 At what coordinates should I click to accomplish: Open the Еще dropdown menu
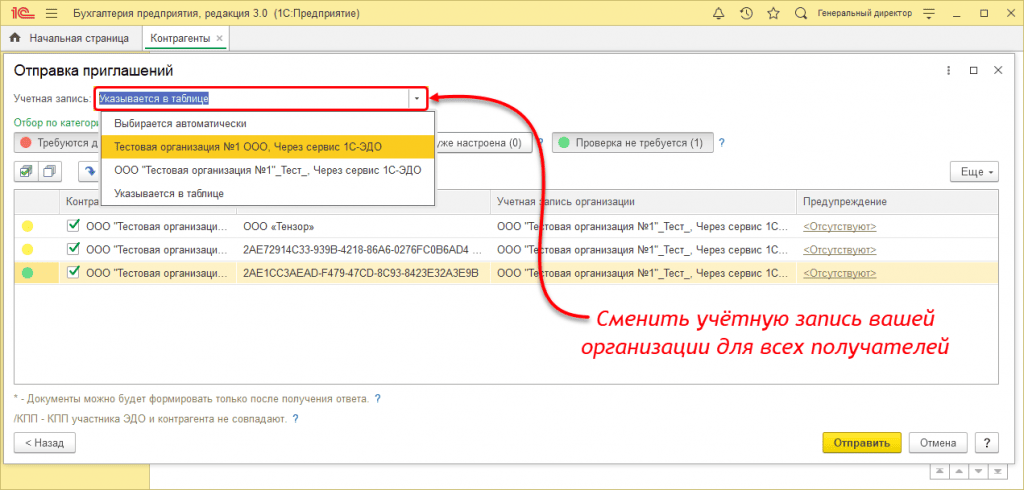pos(973,172)
